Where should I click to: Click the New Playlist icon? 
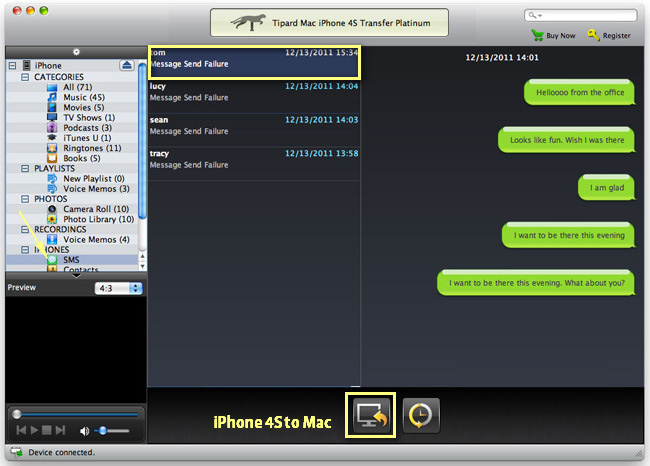point(52,179)
